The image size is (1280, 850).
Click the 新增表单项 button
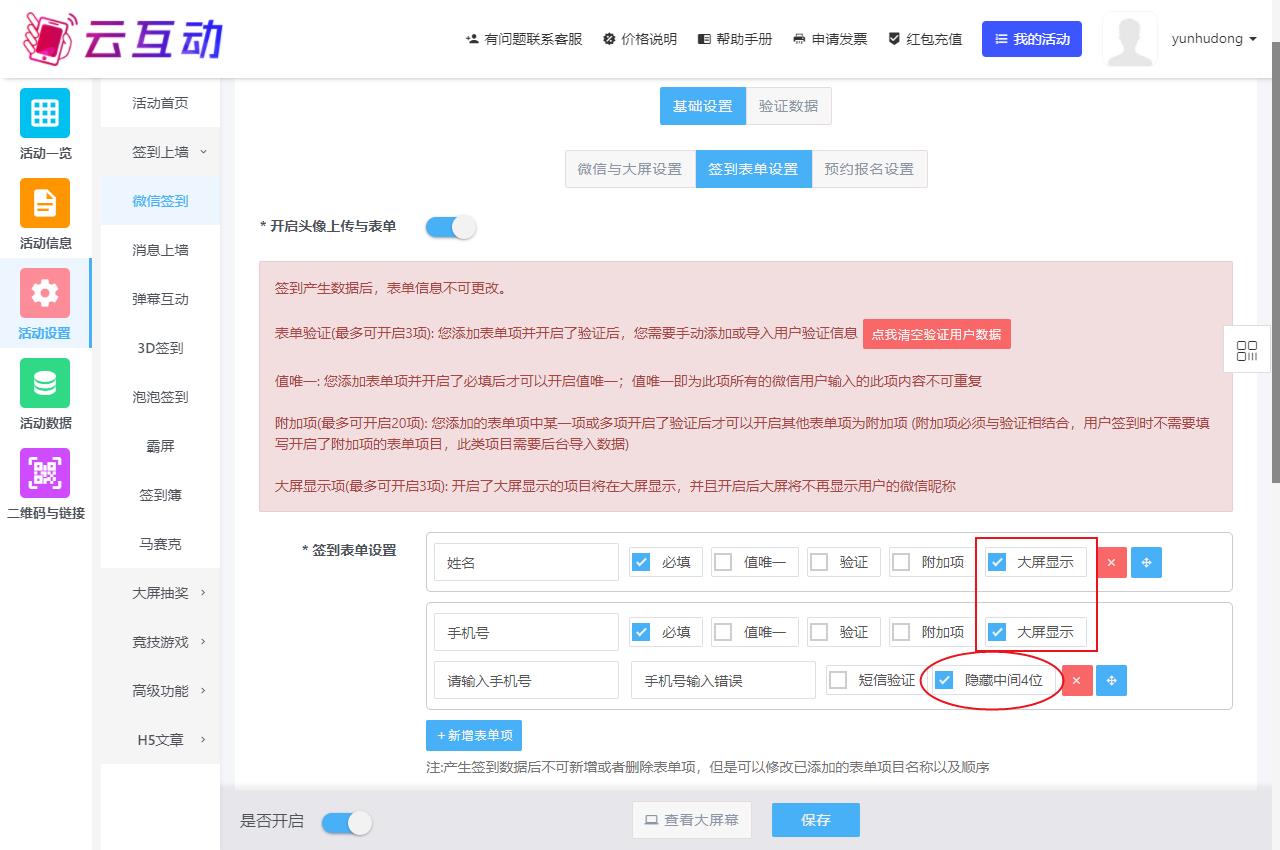474,735
